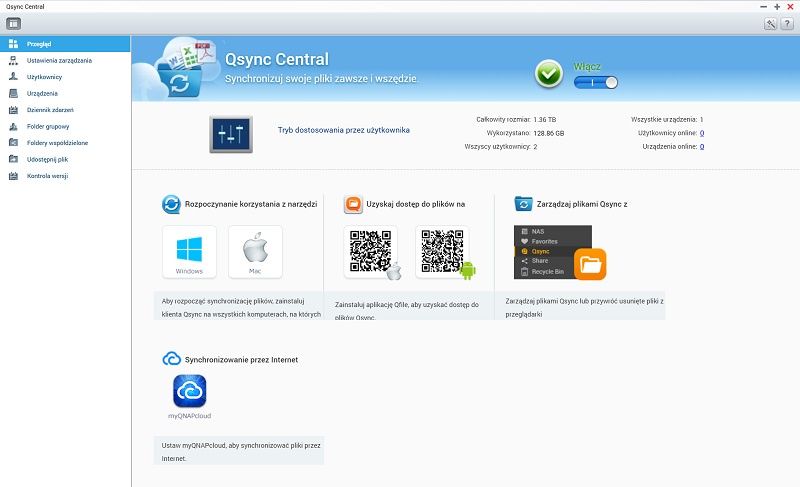This screenshot has height=487, width=800.
Task: Click the Ustawienia zarządzania hierarchy icon
Action: (13, 60)
